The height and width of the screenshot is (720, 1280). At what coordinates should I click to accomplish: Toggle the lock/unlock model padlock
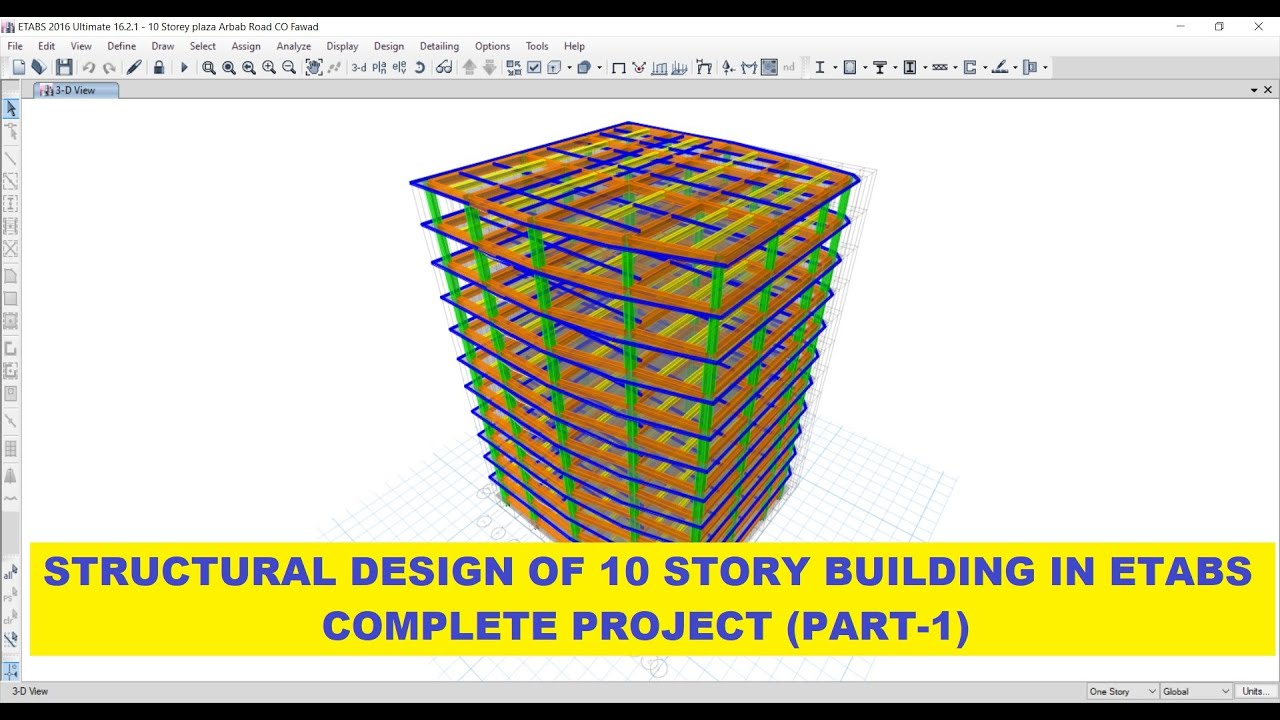click(x=159, y=67)
